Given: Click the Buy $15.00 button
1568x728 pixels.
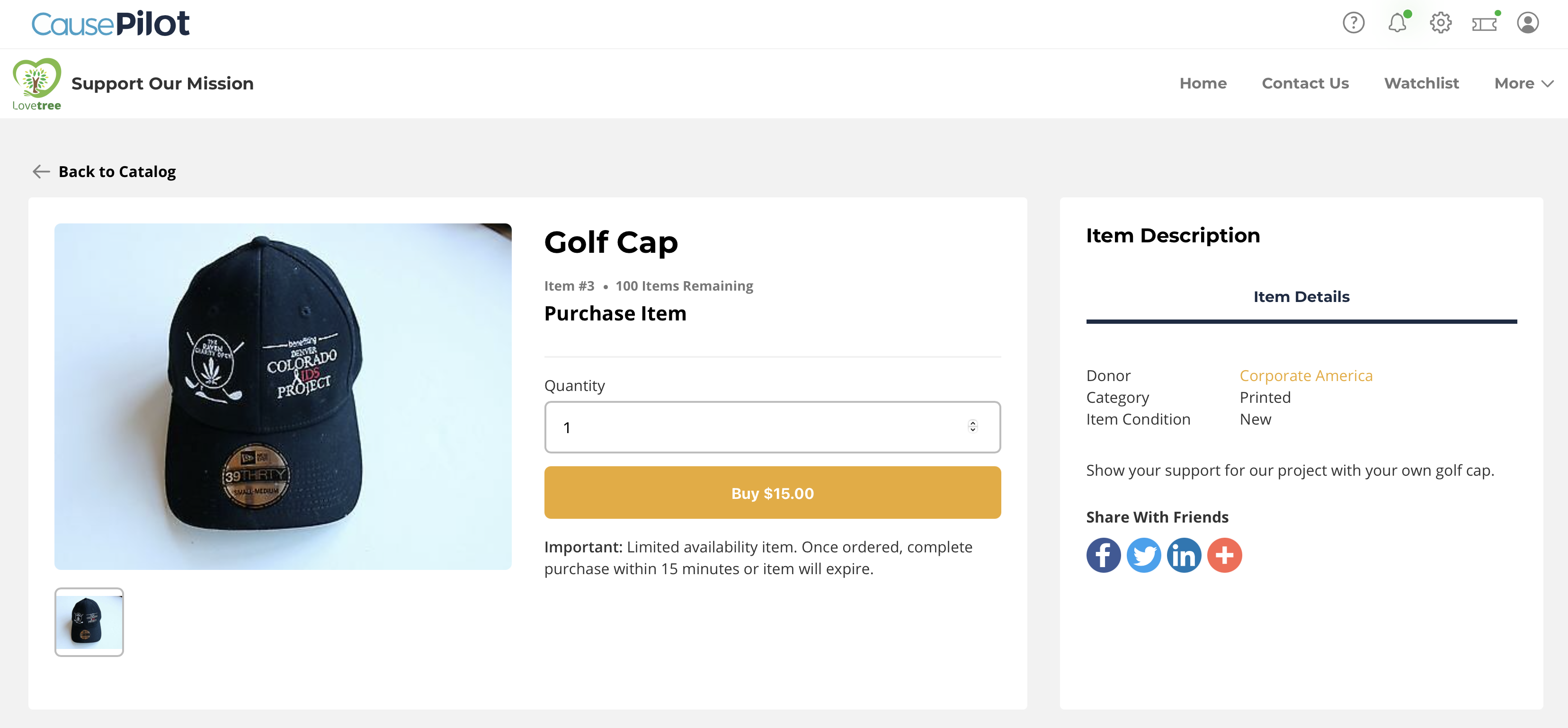Looking at the screenshot, I should point(772,492).
